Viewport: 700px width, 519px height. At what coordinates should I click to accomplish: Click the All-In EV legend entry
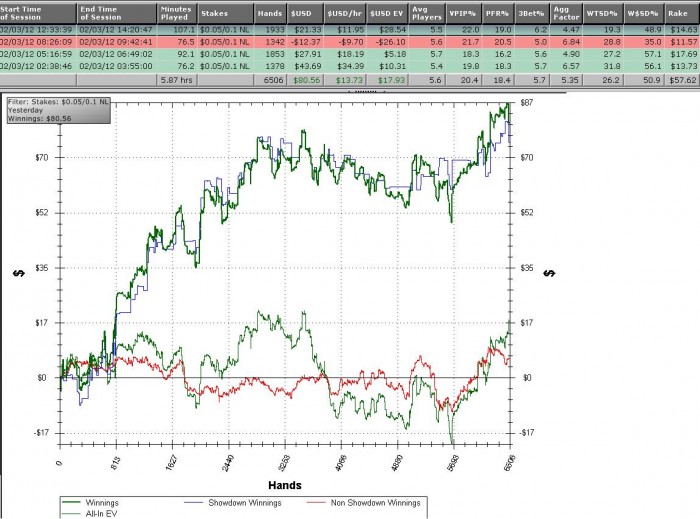pyautogui.click(x=90, y=514)
